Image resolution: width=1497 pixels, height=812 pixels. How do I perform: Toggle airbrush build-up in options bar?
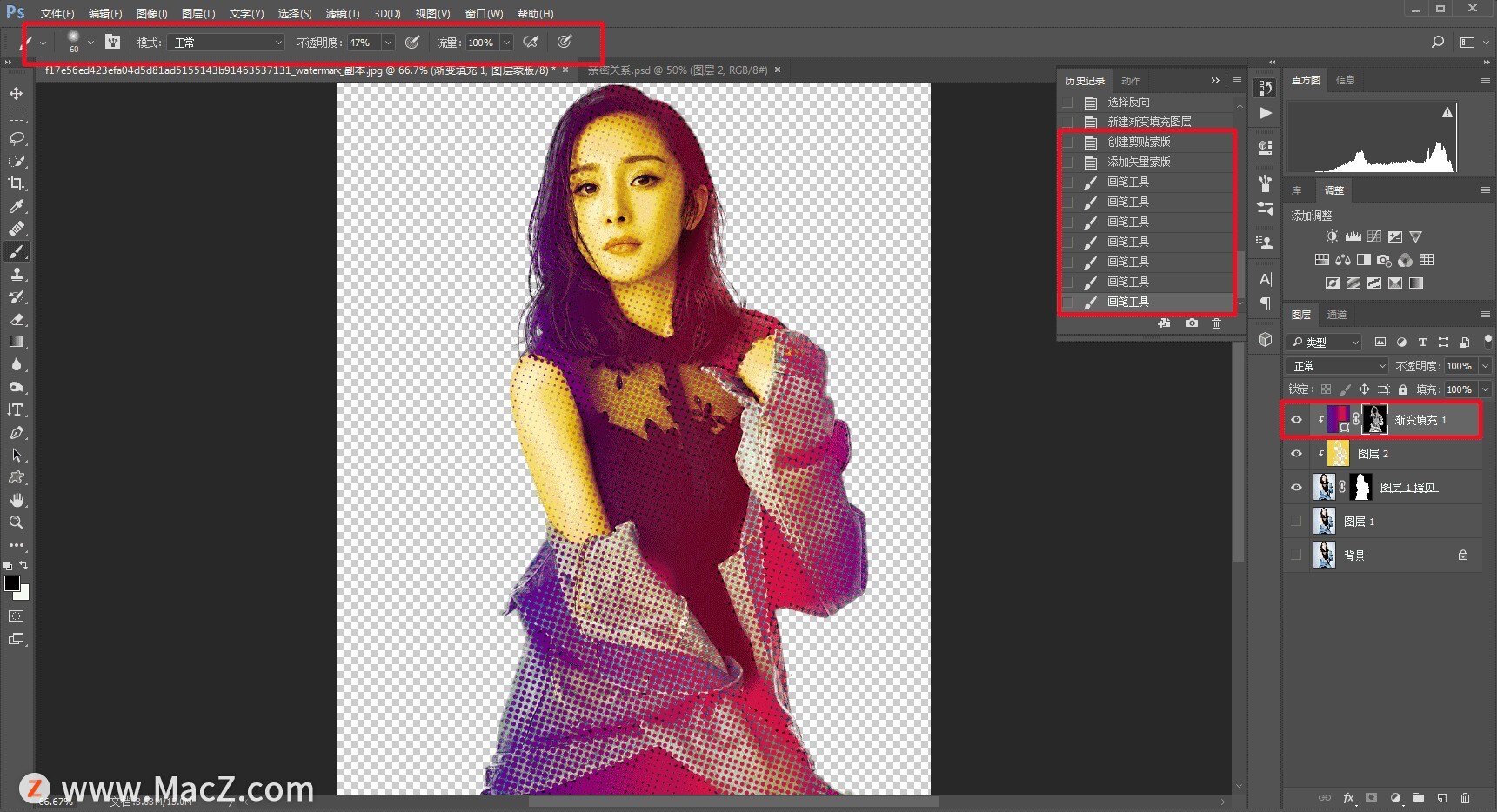531,42
